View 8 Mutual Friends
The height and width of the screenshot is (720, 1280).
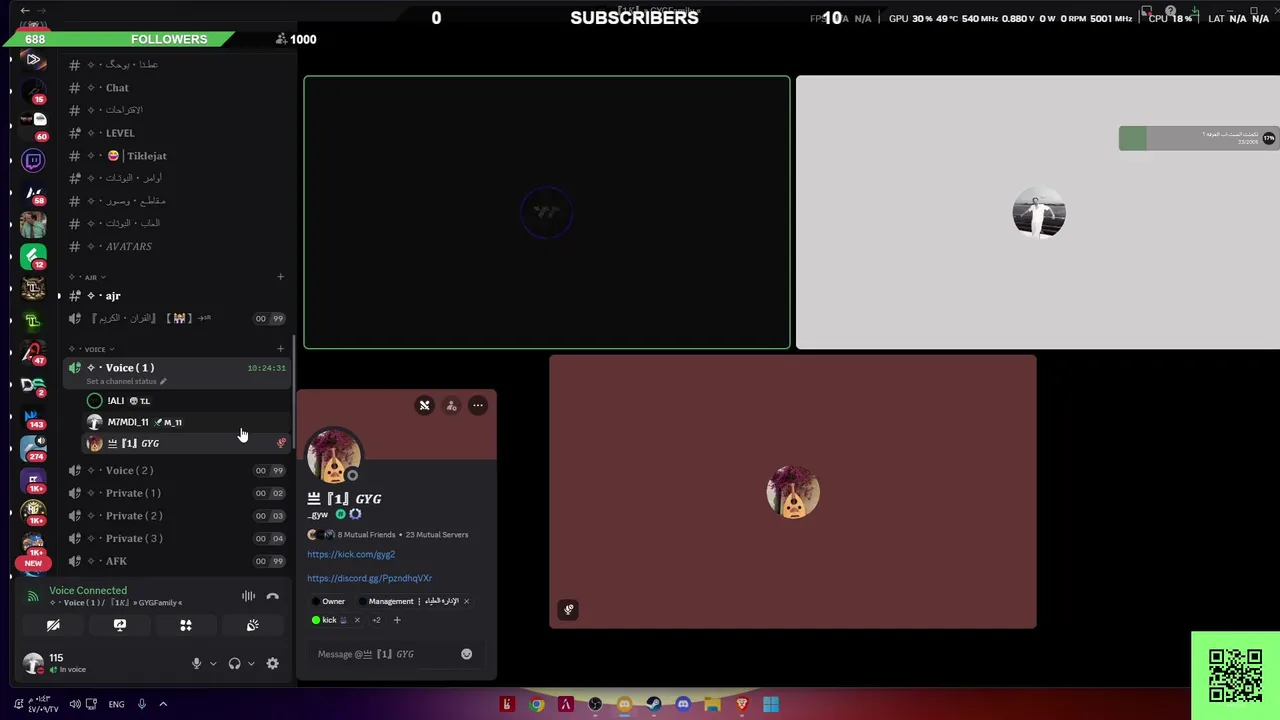pos(366,534)
